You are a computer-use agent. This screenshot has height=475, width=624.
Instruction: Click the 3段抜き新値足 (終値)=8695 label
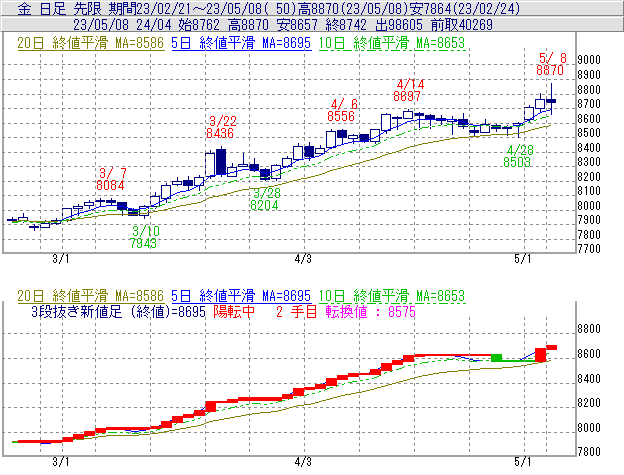point(118,312)
